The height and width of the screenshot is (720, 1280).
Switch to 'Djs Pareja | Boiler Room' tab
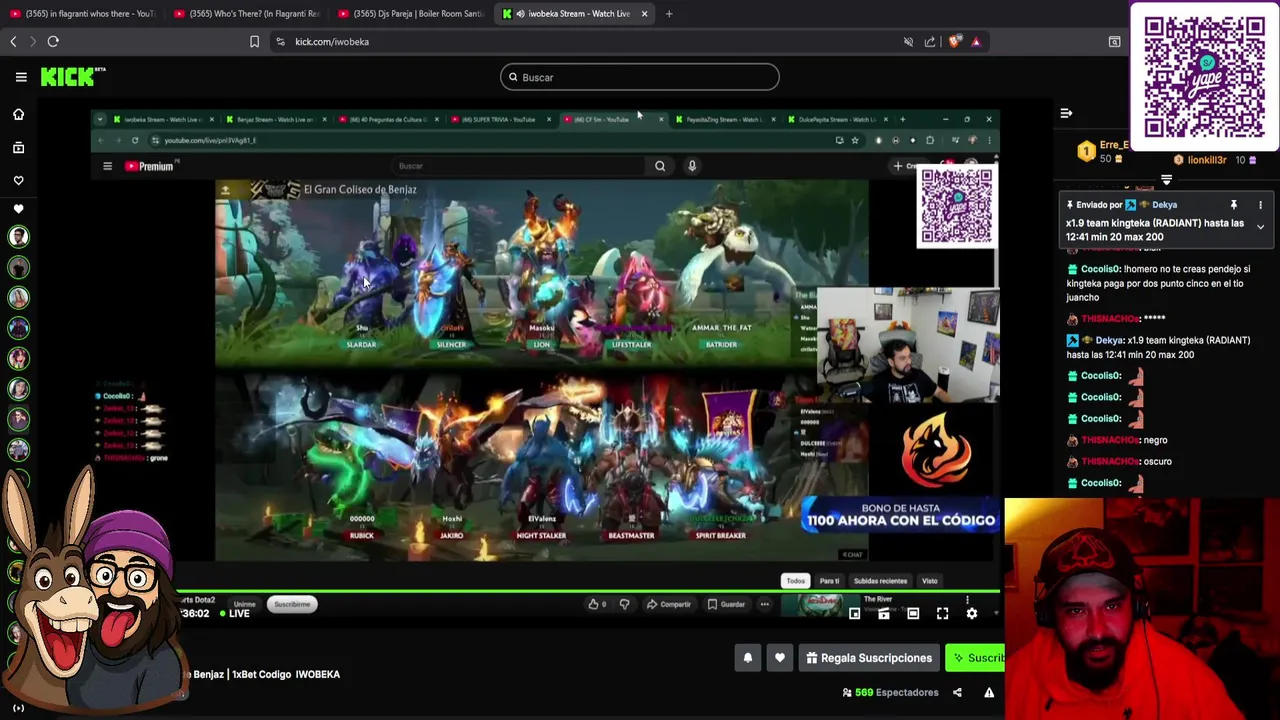tap(410, 14)
